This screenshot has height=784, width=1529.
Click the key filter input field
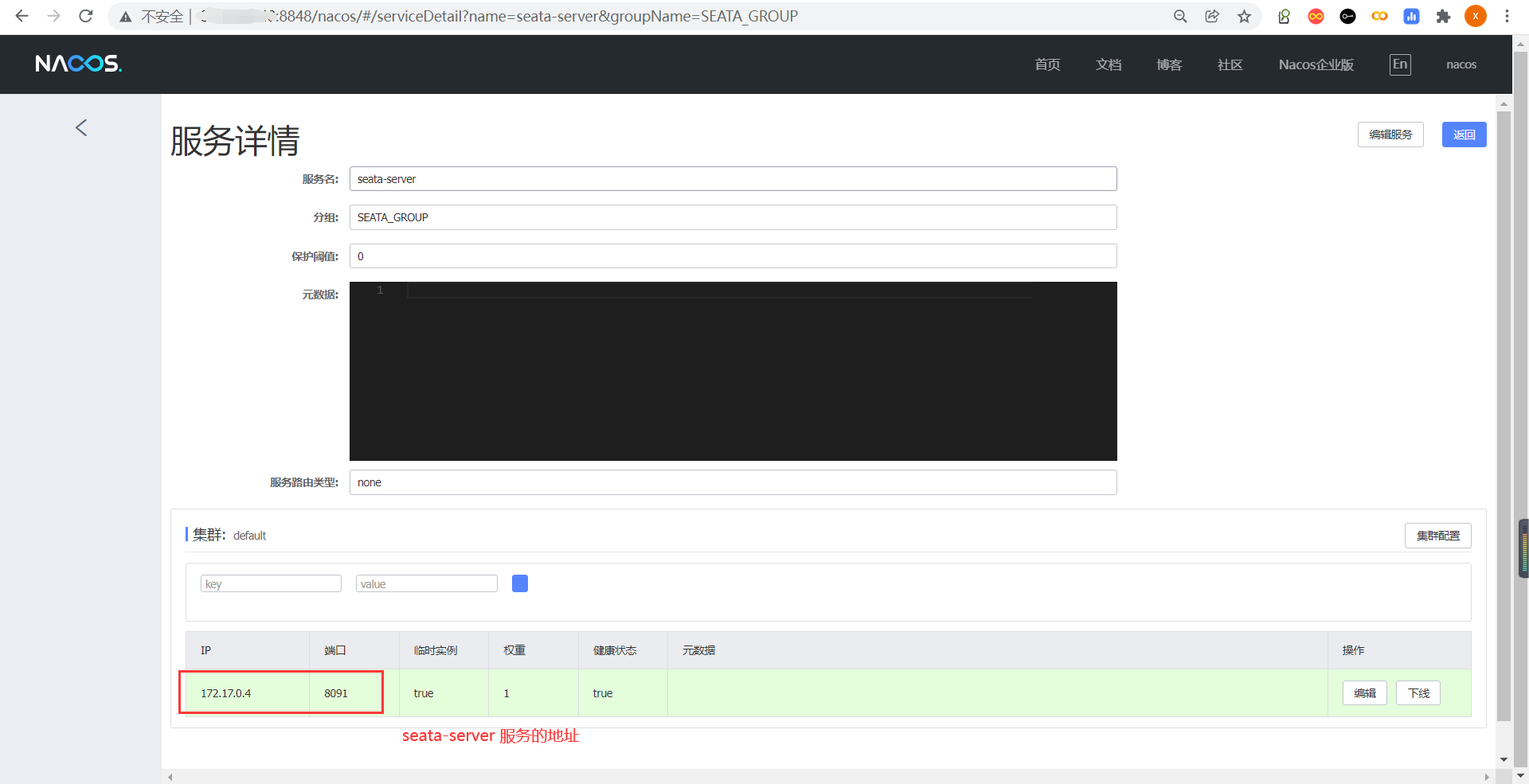pyautogui.click(x=271, y=583)
